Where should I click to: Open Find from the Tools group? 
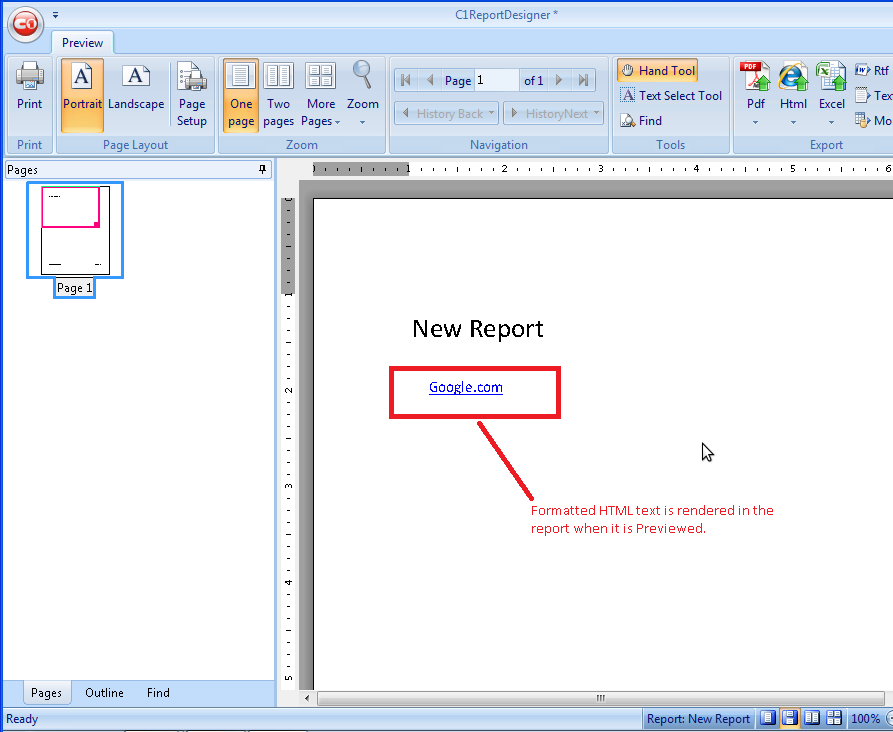(x=641, y=121)
